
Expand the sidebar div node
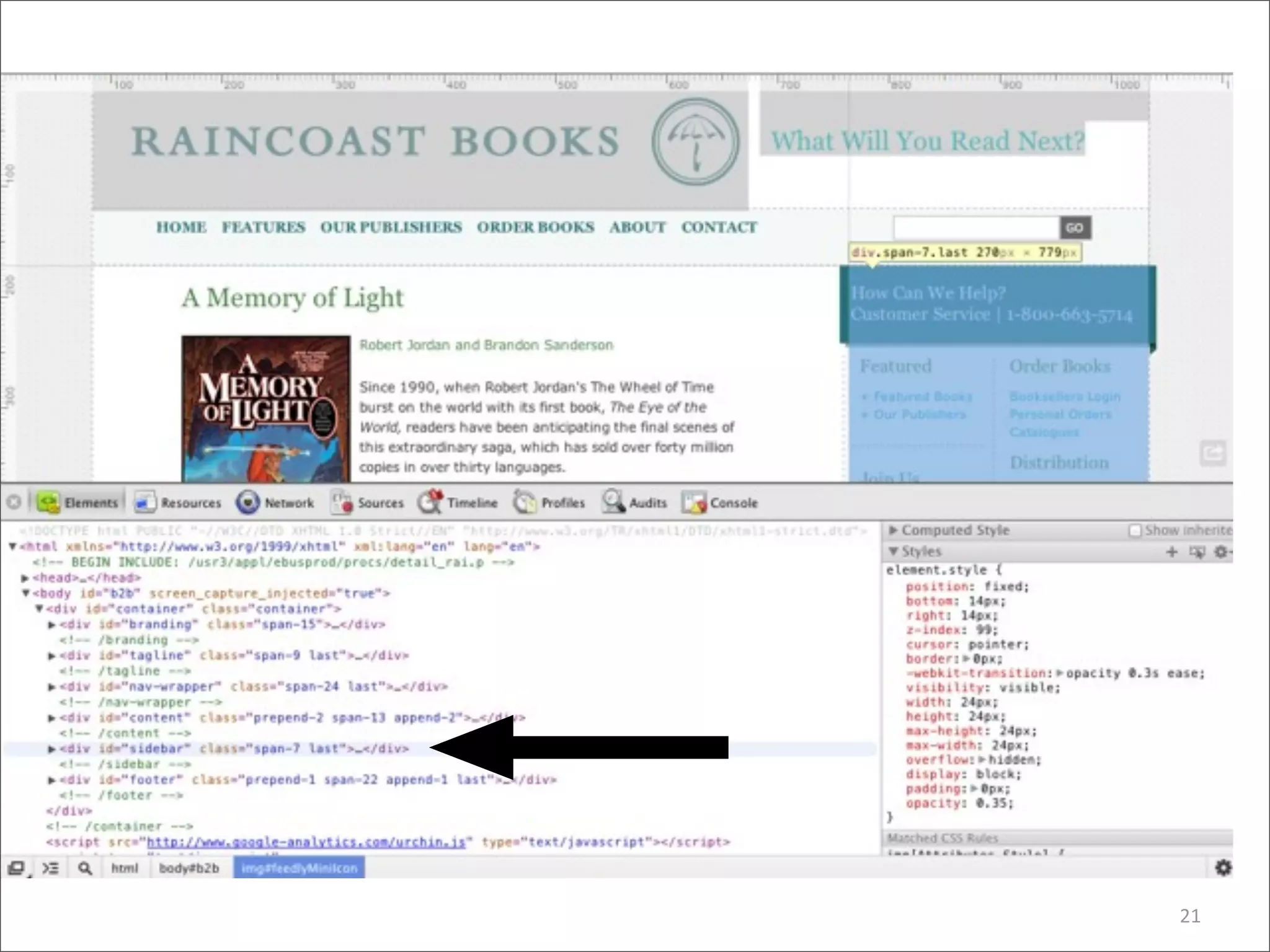[x=52, y=749]
